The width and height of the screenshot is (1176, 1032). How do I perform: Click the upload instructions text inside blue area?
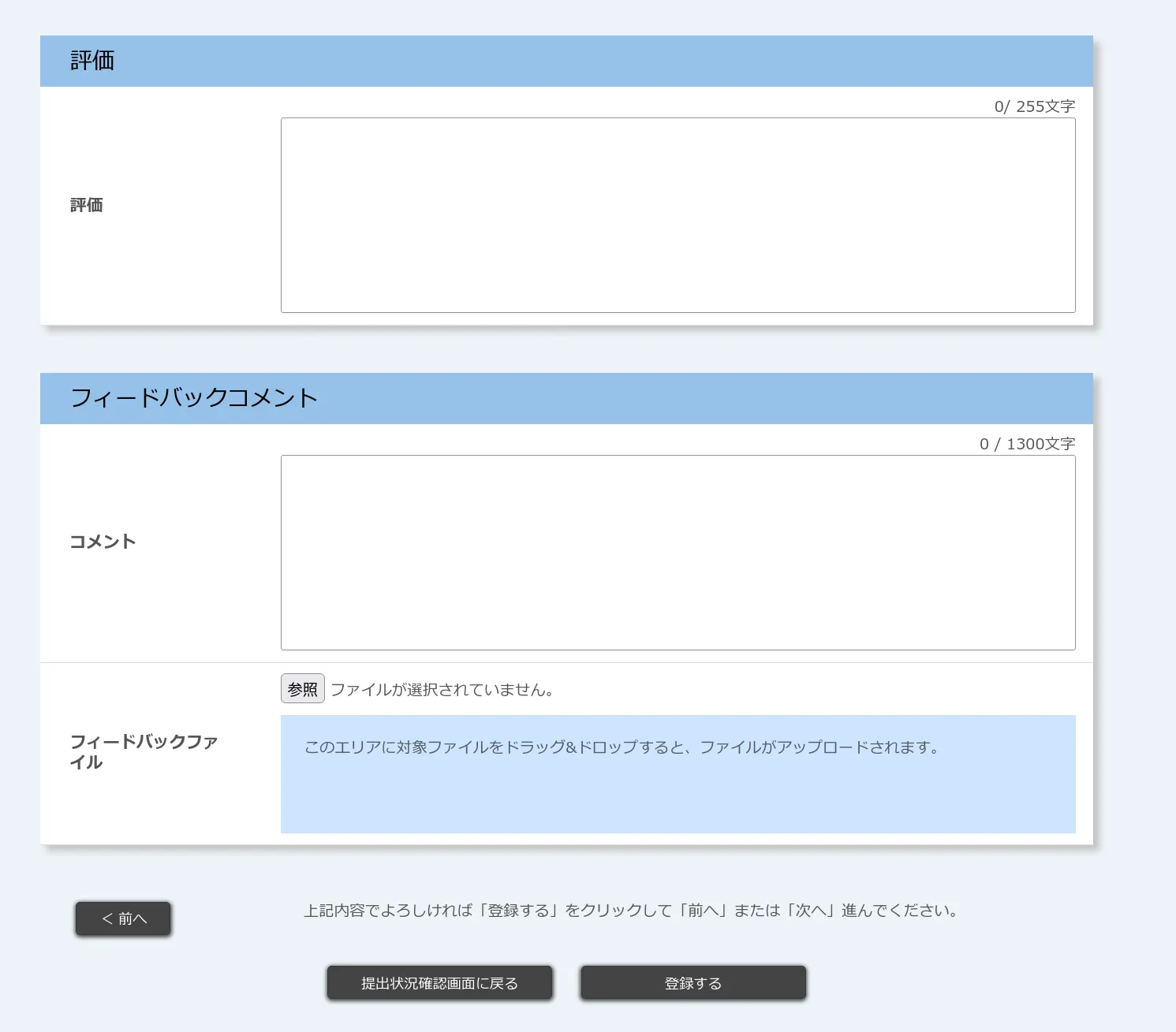622,748
